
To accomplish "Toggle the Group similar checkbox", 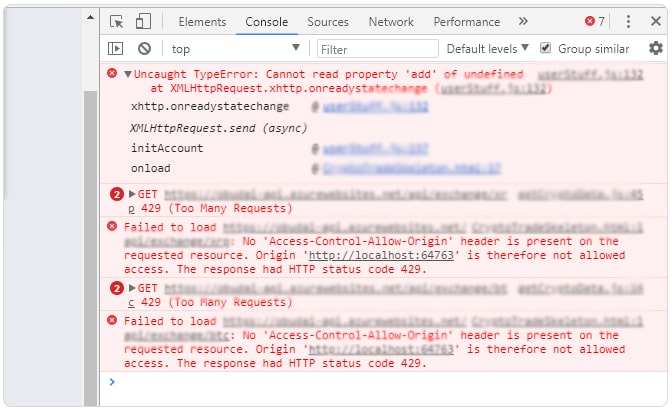I will point(546,48).
